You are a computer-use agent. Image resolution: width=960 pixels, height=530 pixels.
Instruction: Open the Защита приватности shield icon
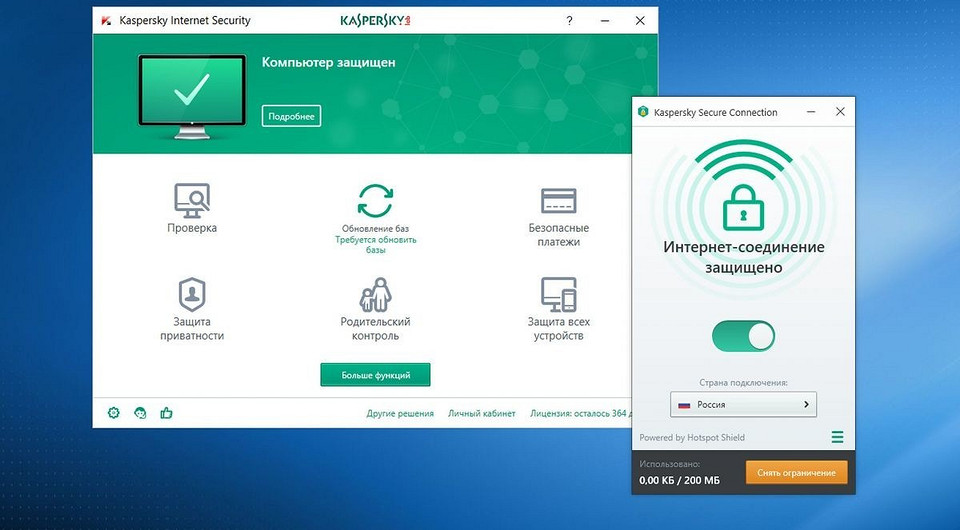point(192,294)
